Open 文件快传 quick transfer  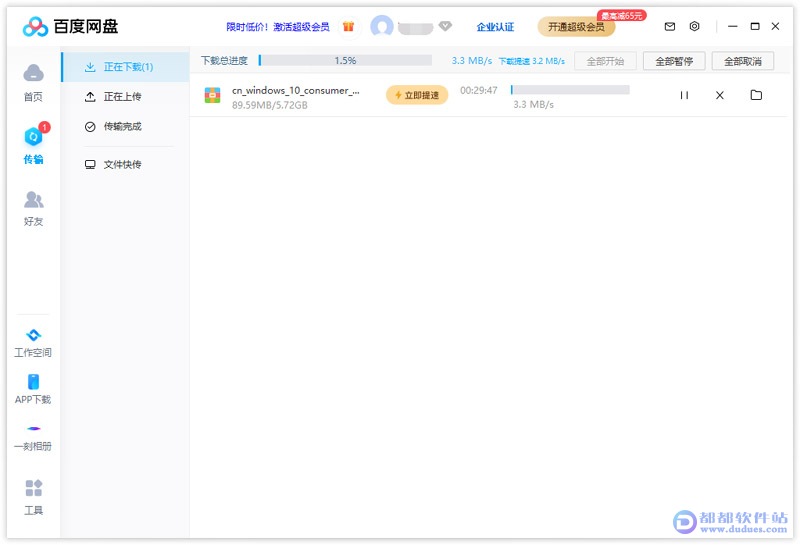coord(126,164)
